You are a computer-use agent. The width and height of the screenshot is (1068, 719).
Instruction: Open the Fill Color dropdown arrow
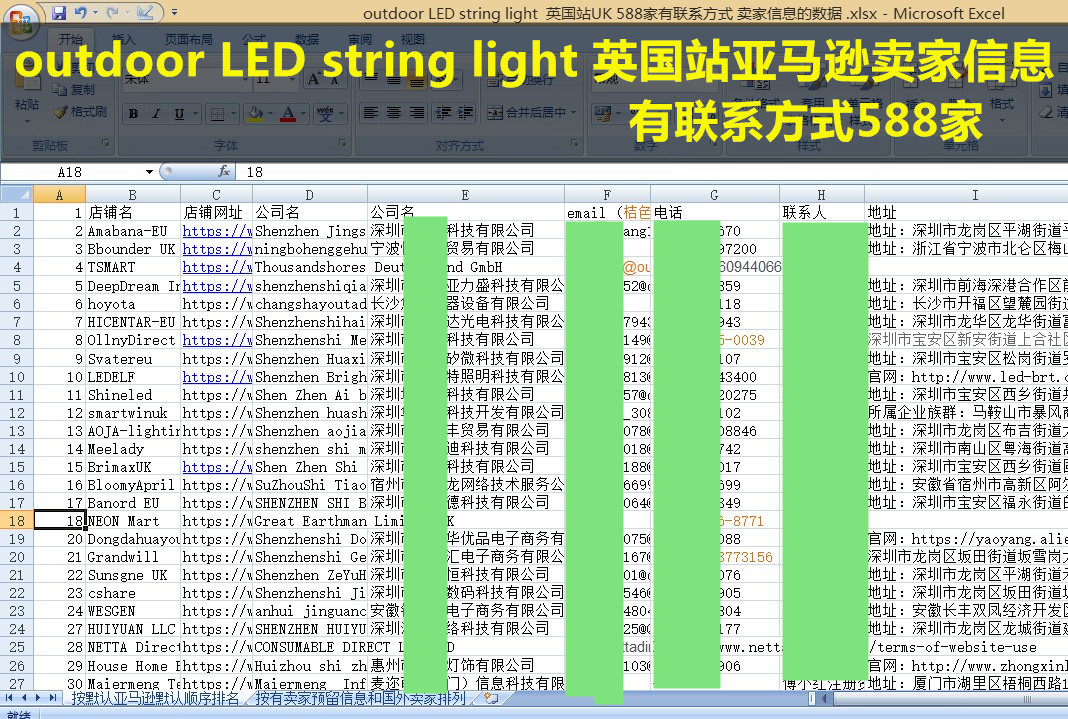pyautogui.click(x=270, y=114)
